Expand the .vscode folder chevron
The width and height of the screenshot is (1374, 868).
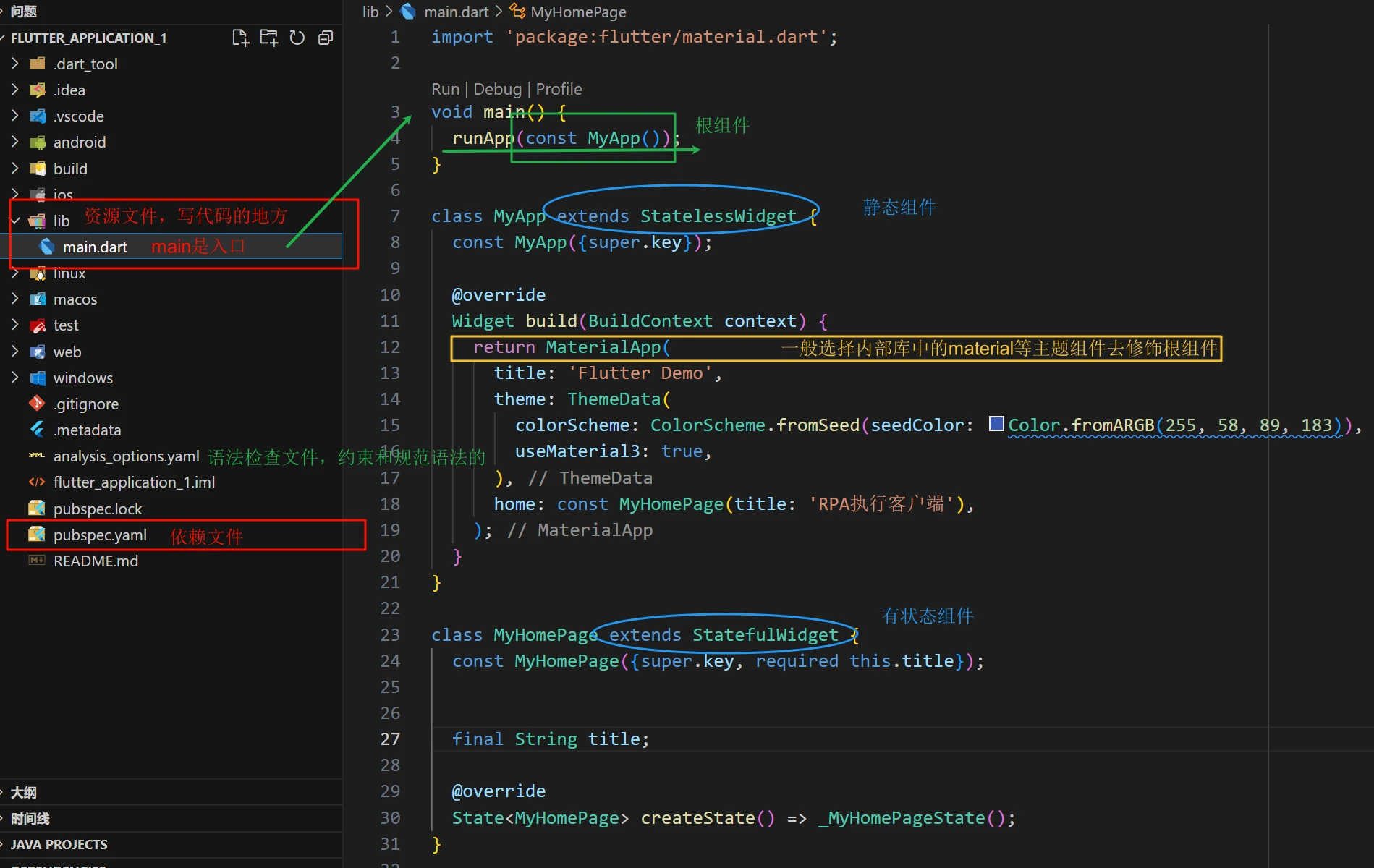(x=15, y=116)
